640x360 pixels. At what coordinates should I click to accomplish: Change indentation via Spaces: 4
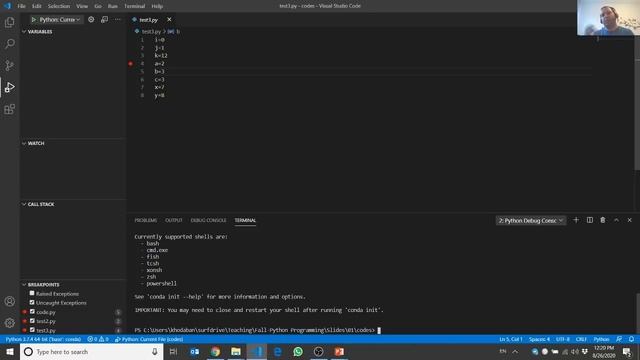pos(539,339)
